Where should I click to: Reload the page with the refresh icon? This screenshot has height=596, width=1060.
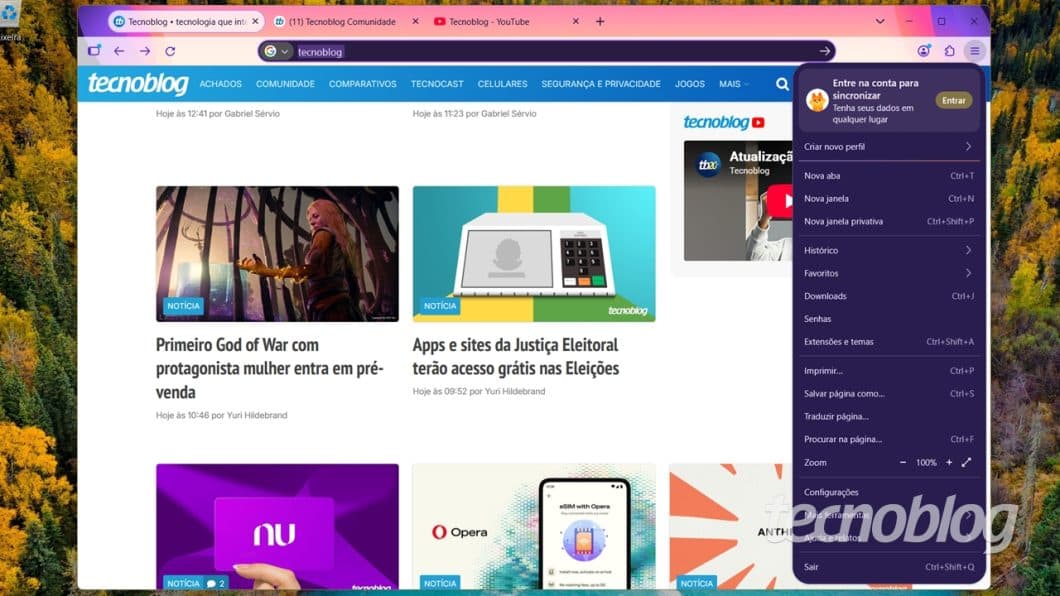point(170,51)
